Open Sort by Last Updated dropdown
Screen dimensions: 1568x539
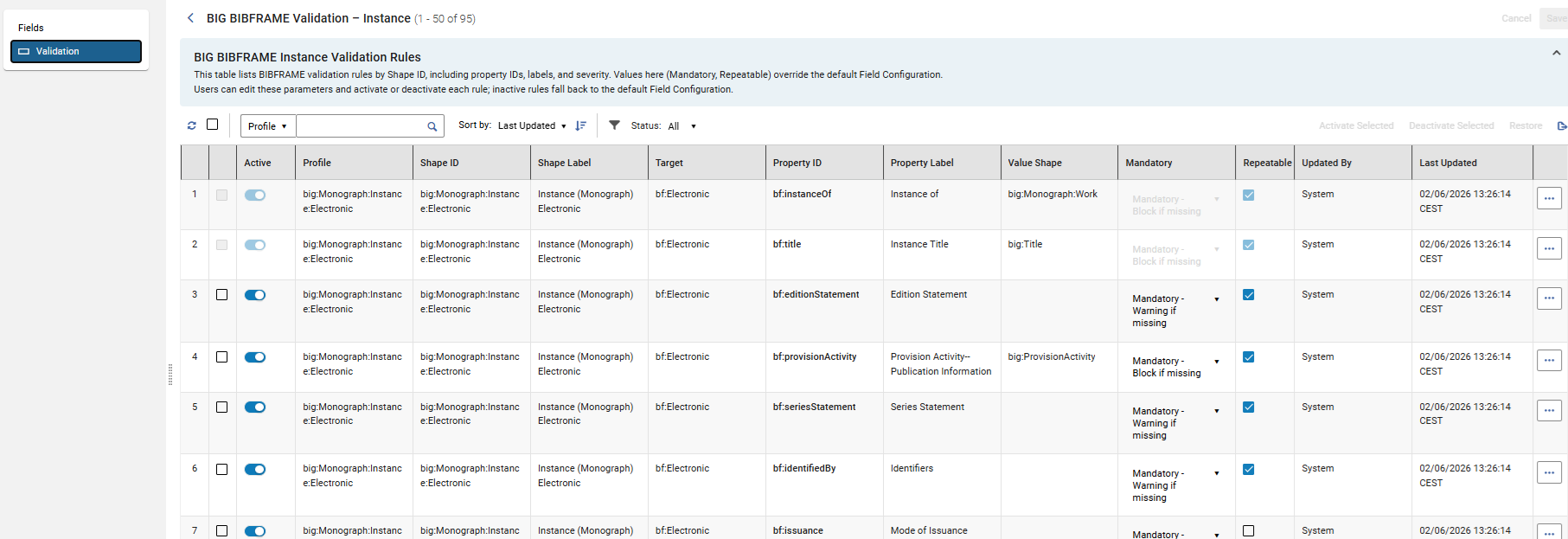pos(532,126)
